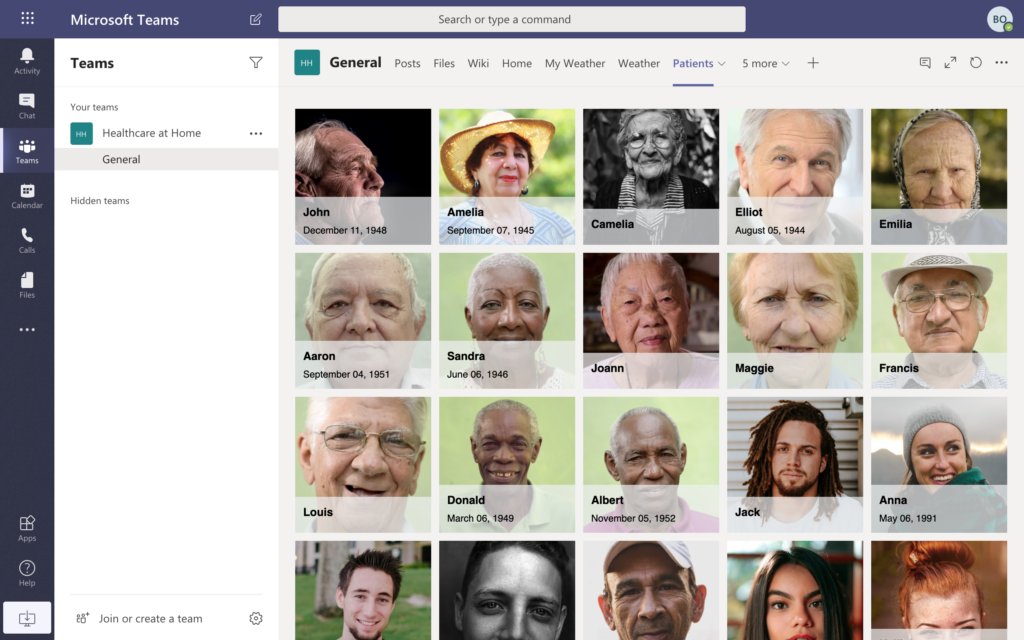The image size is (1024, 640).
Task: Open the BO profile avatar
Action: [1000, 19]
